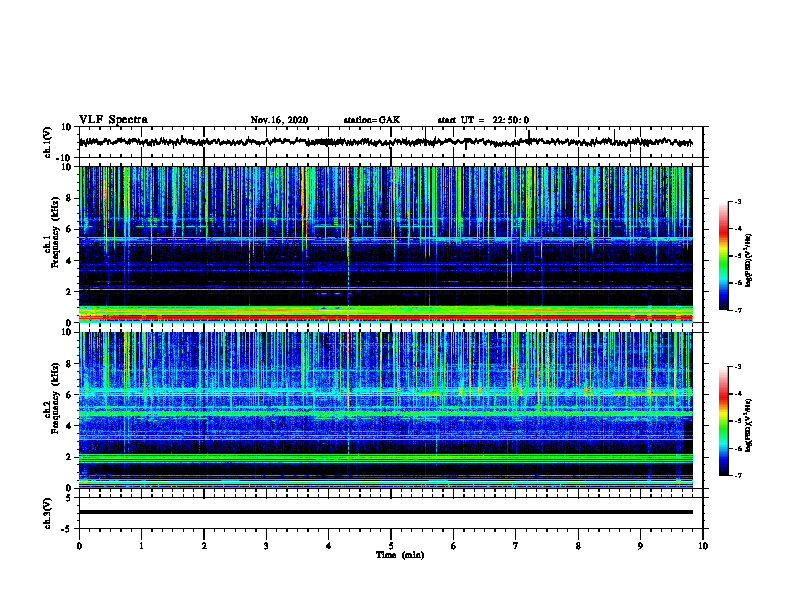792x612 pixels.
Task: Click the "8" kHz tick on ch.1 spectrogram
Action: coord(69,198)
